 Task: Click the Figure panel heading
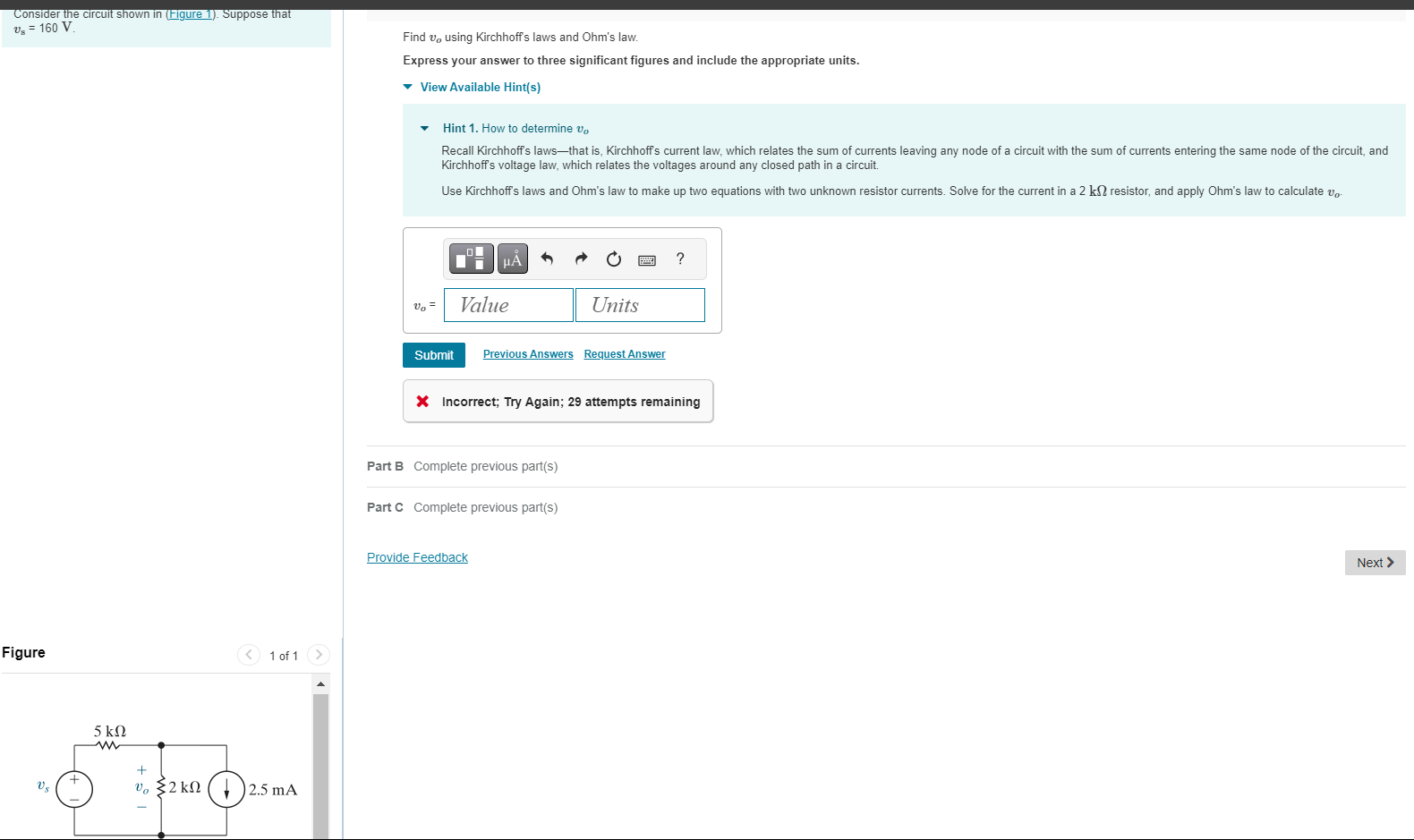23,652
